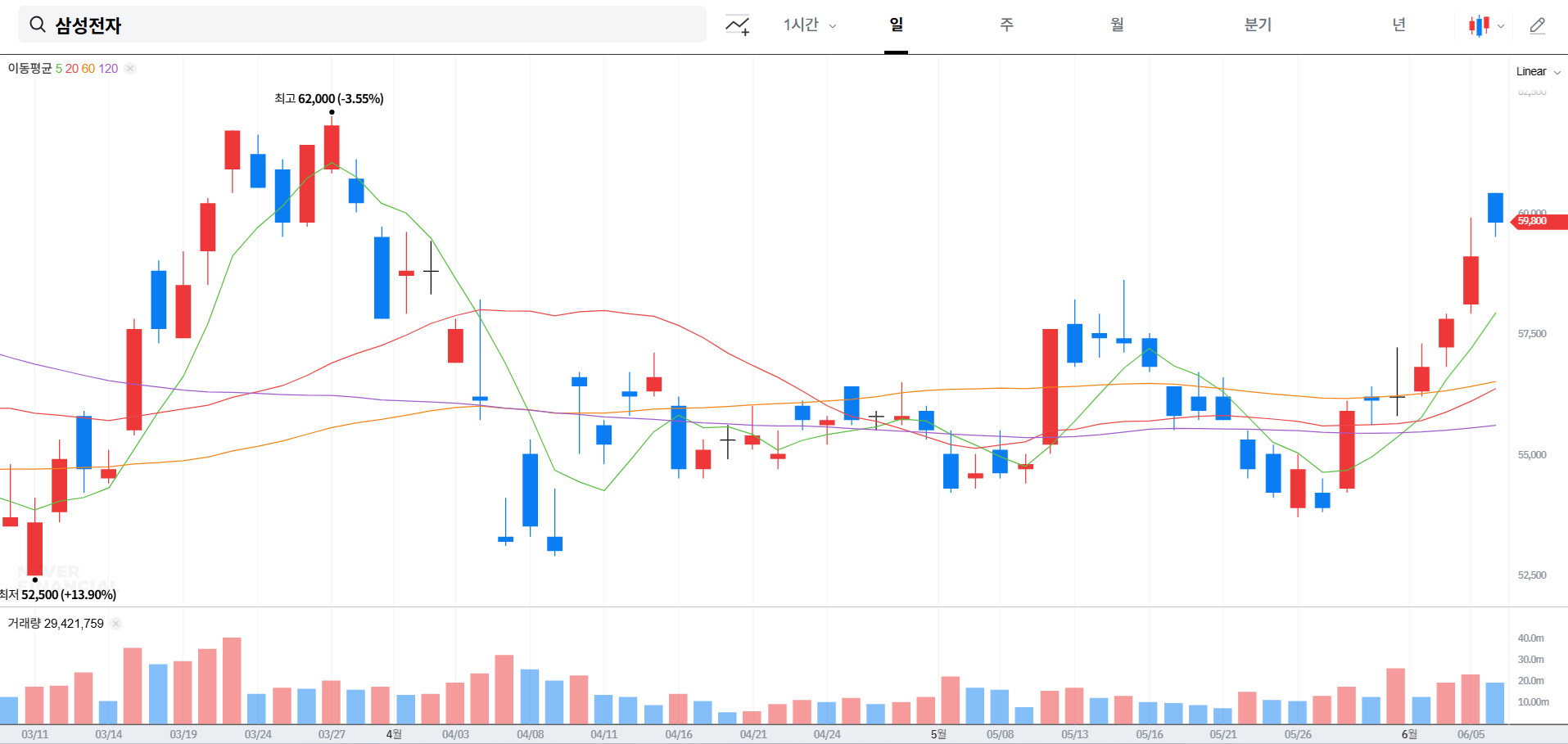Open the add indicator chart icon
This screenshot has height=744, width=1568.
[737, 25]
